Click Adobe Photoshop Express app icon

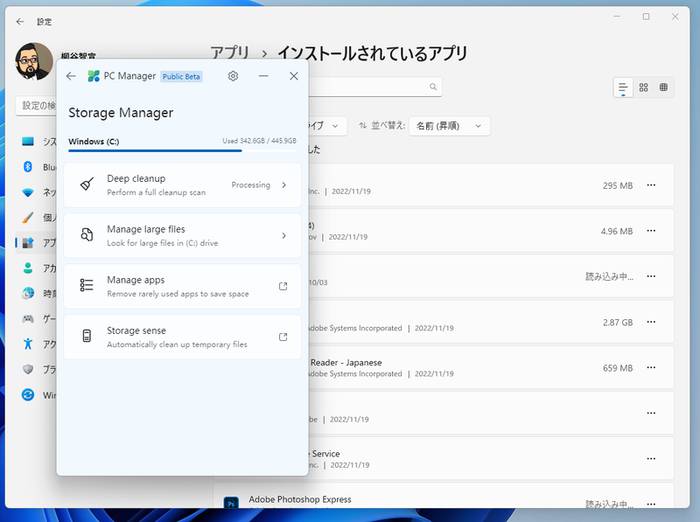point(231,503)
